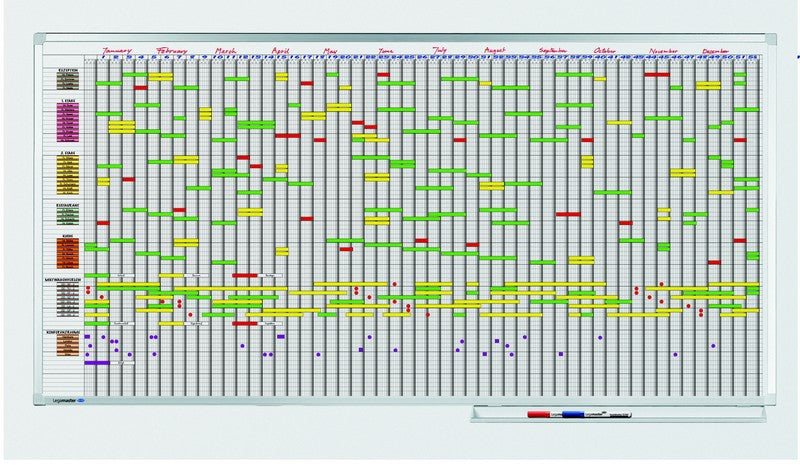The image size is (800, 465).
Task: Select the January month heading
Action: pos(117,48)
